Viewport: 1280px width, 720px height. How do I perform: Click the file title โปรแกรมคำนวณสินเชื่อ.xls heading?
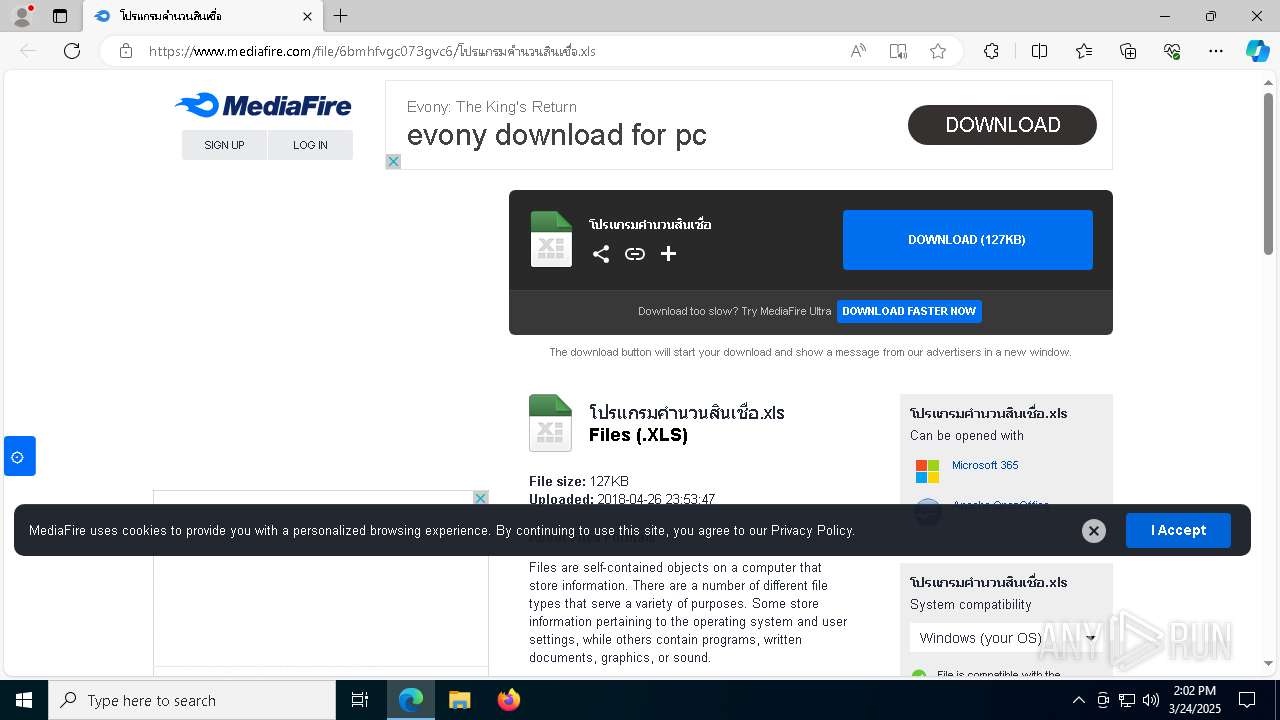click(x=687, y=413)
